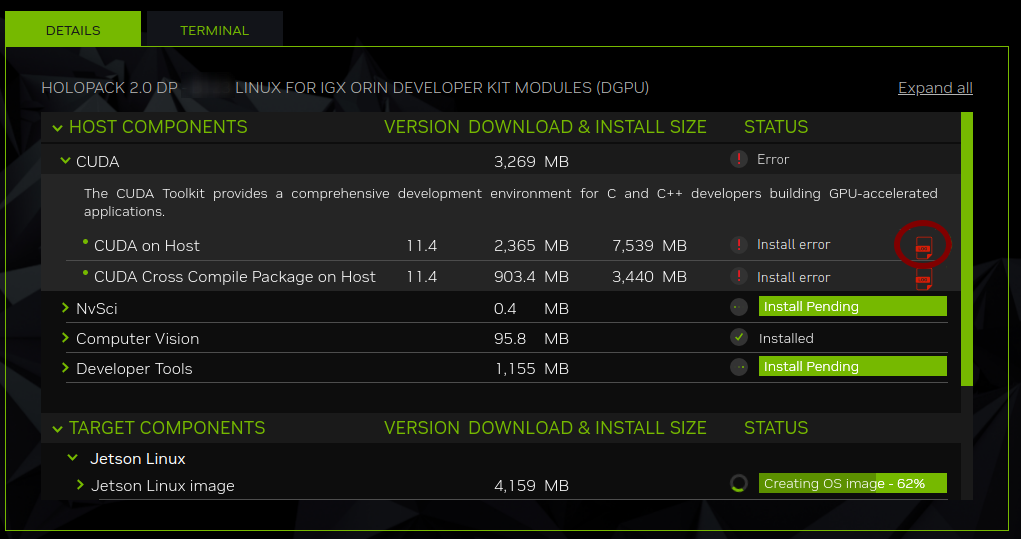Expand the NvSci component row

pos(65,307)
